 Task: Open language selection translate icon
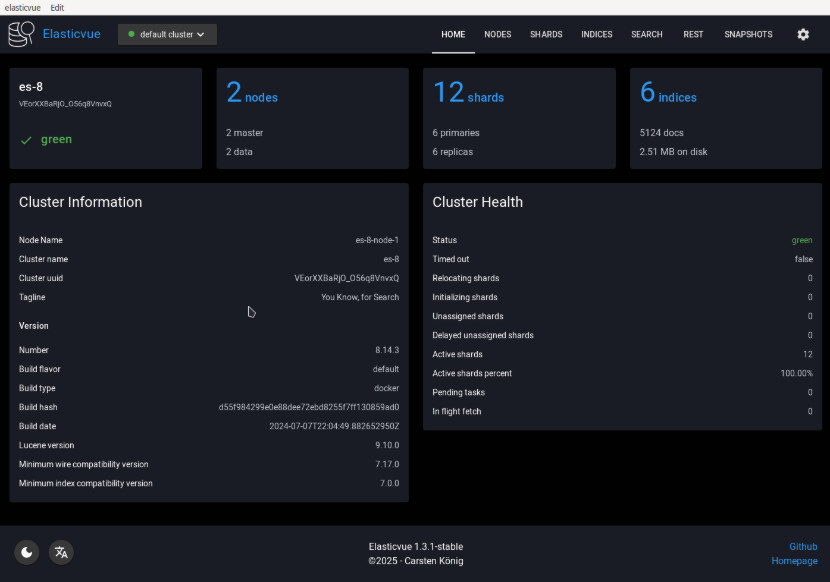click(x=61, y=552)
